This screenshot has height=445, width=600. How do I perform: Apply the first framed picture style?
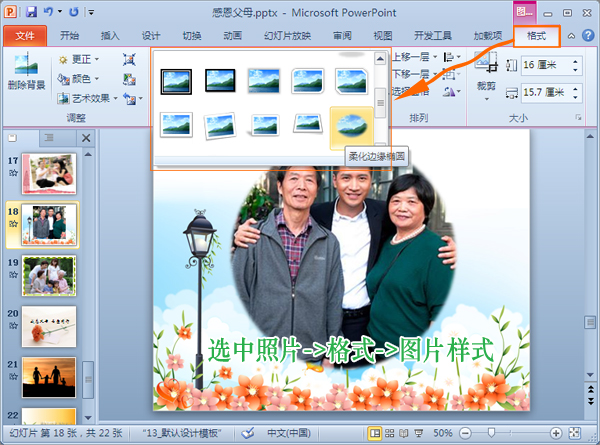(176, 82)
